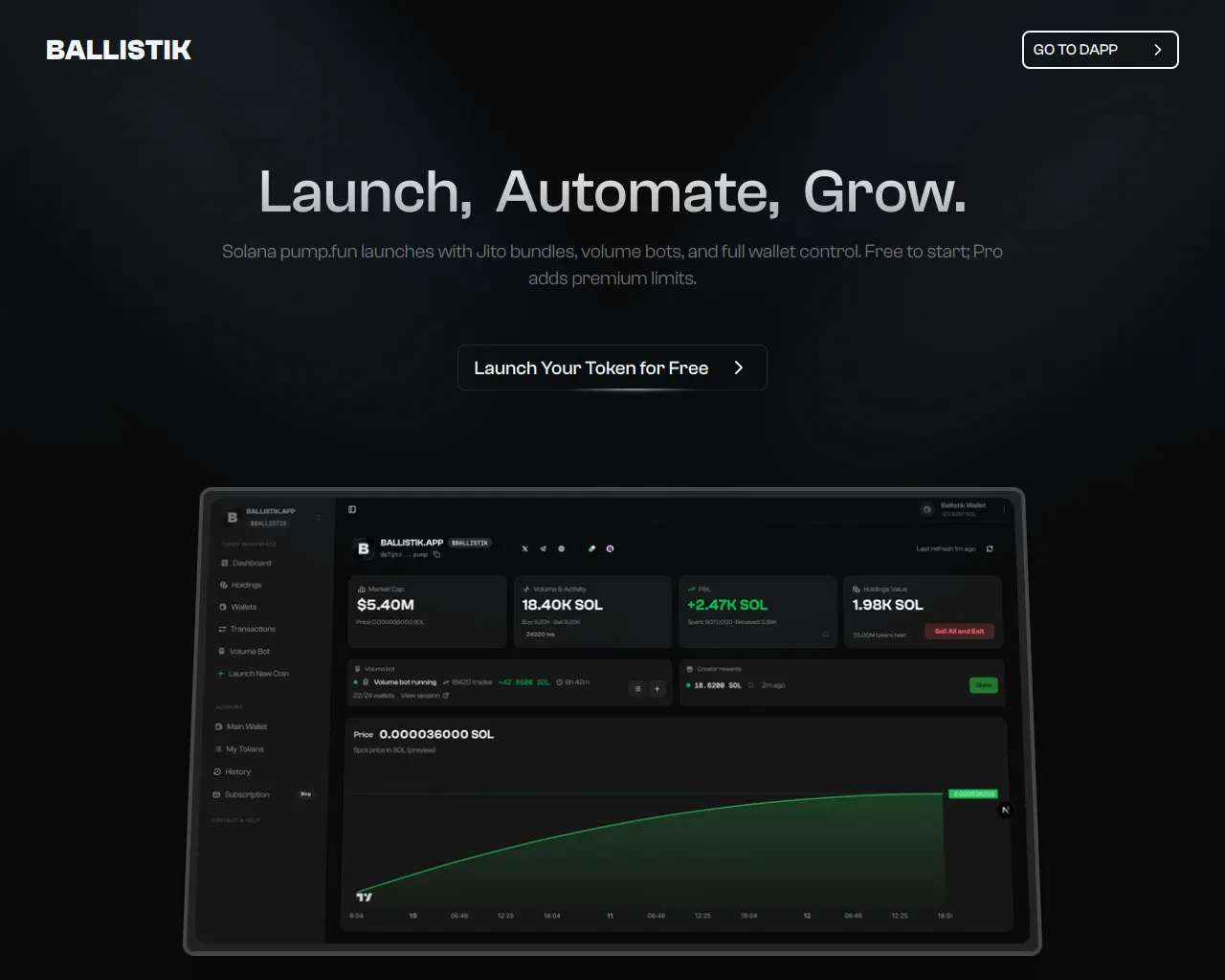Open Subscription in the sidebar
Viewport: 1225px width, 980px height.
pyautogui.click(x=241, y=794)
